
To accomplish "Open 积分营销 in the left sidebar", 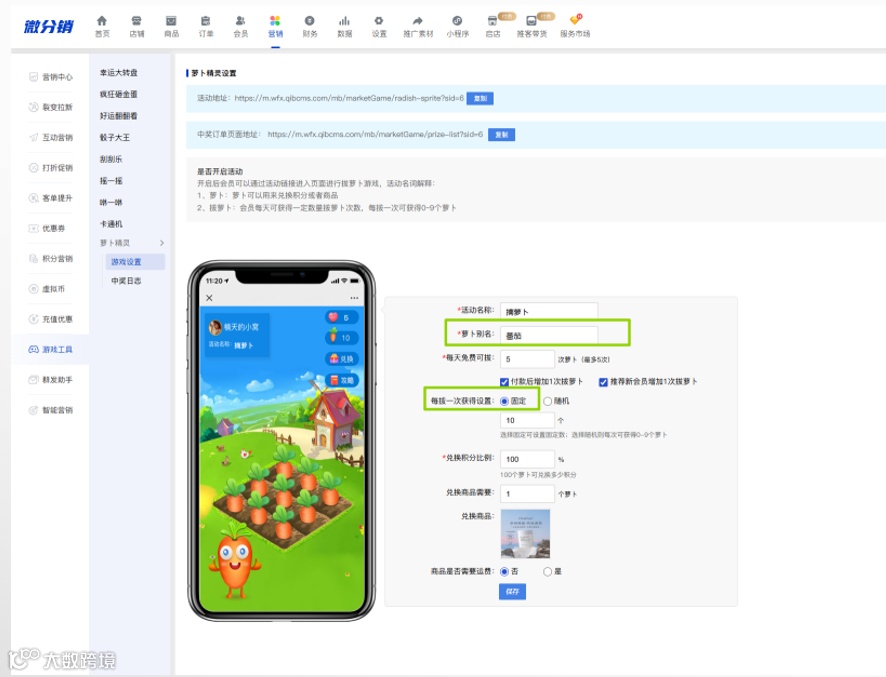I will coord(51,259).
